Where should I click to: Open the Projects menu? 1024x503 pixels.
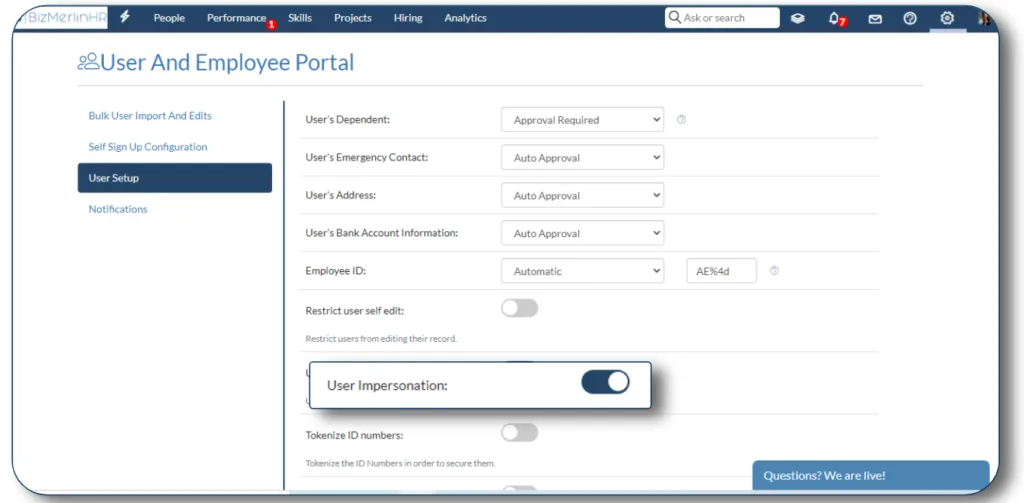tap(353, 18)
